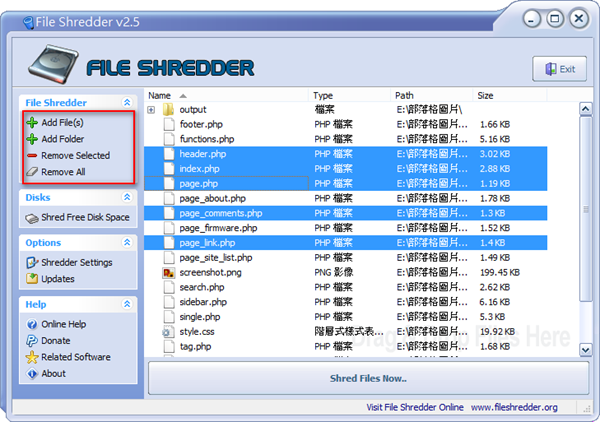Click the Updates box icon
The image size is (600, 422).
click(x=32, y=279)
